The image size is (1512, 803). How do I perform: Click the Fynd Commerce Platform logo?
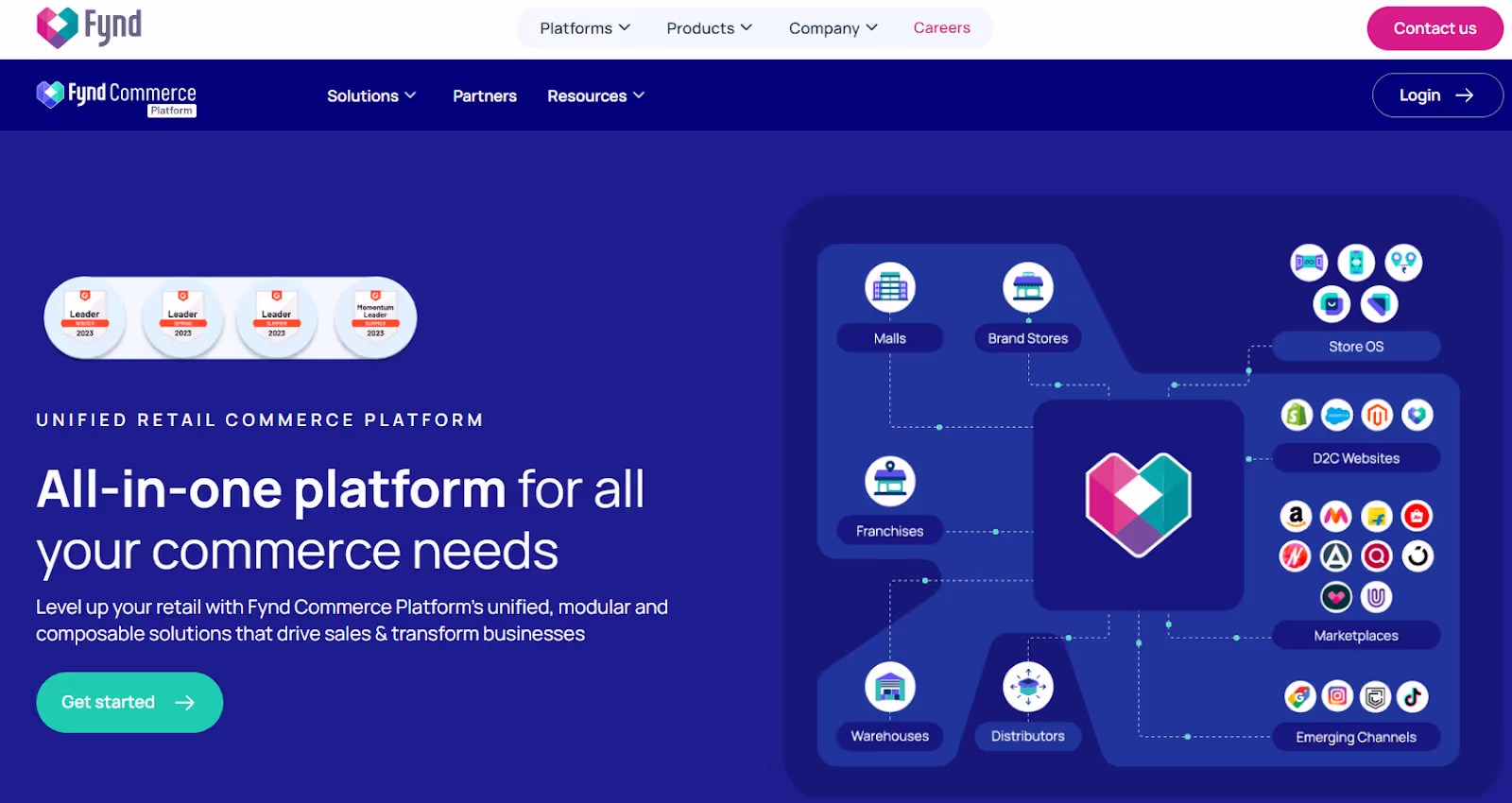116,96
